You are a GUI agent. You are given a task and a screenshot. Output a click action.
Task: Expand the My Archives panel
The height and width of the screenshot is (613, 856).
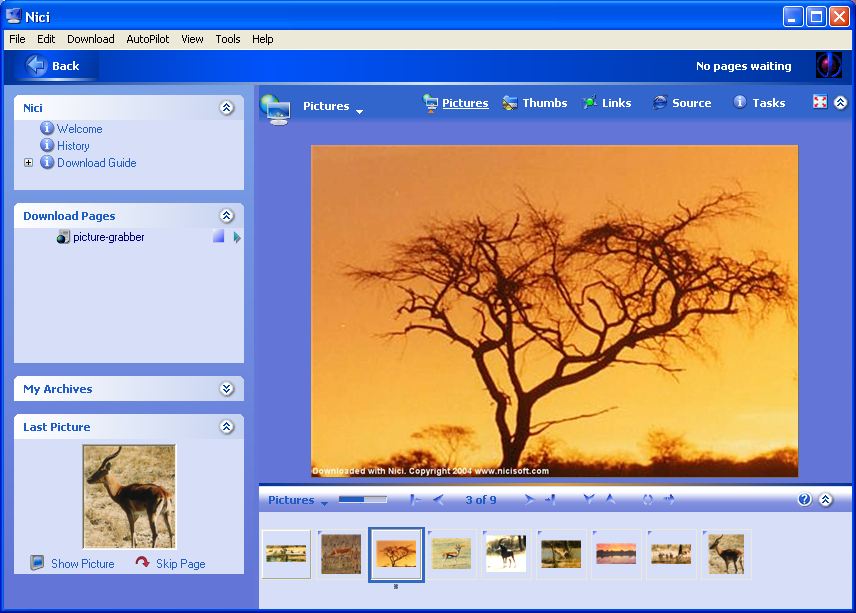(227, 389)
